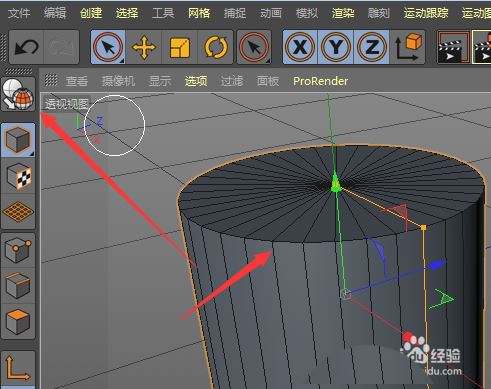Click the Undo arrow icon
This screenshot has height=389, width=491.
click(x=26, y=47)
